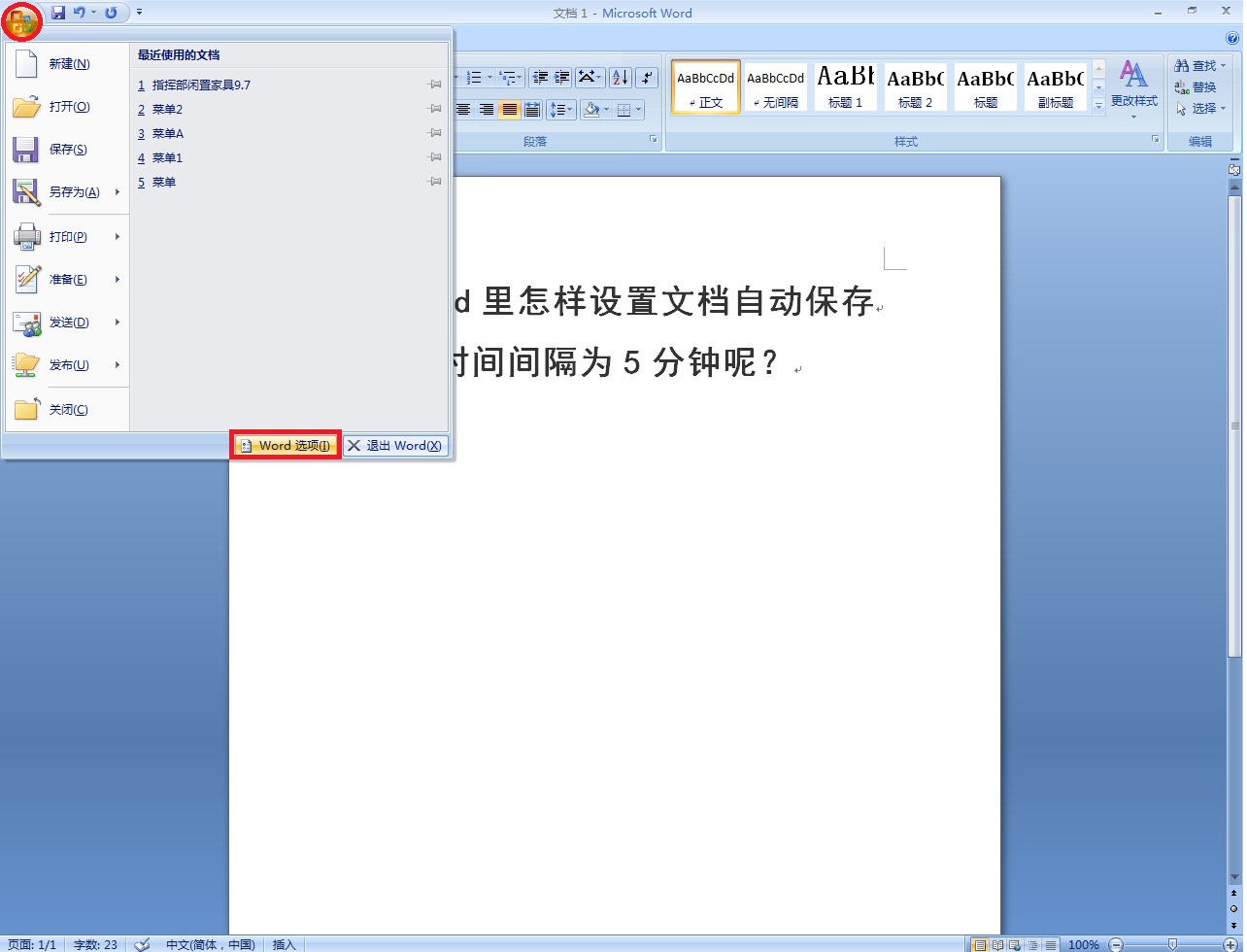Click the Sort A-Z icon
This screenshot has width=1247, height=952.
coord(621,78)
